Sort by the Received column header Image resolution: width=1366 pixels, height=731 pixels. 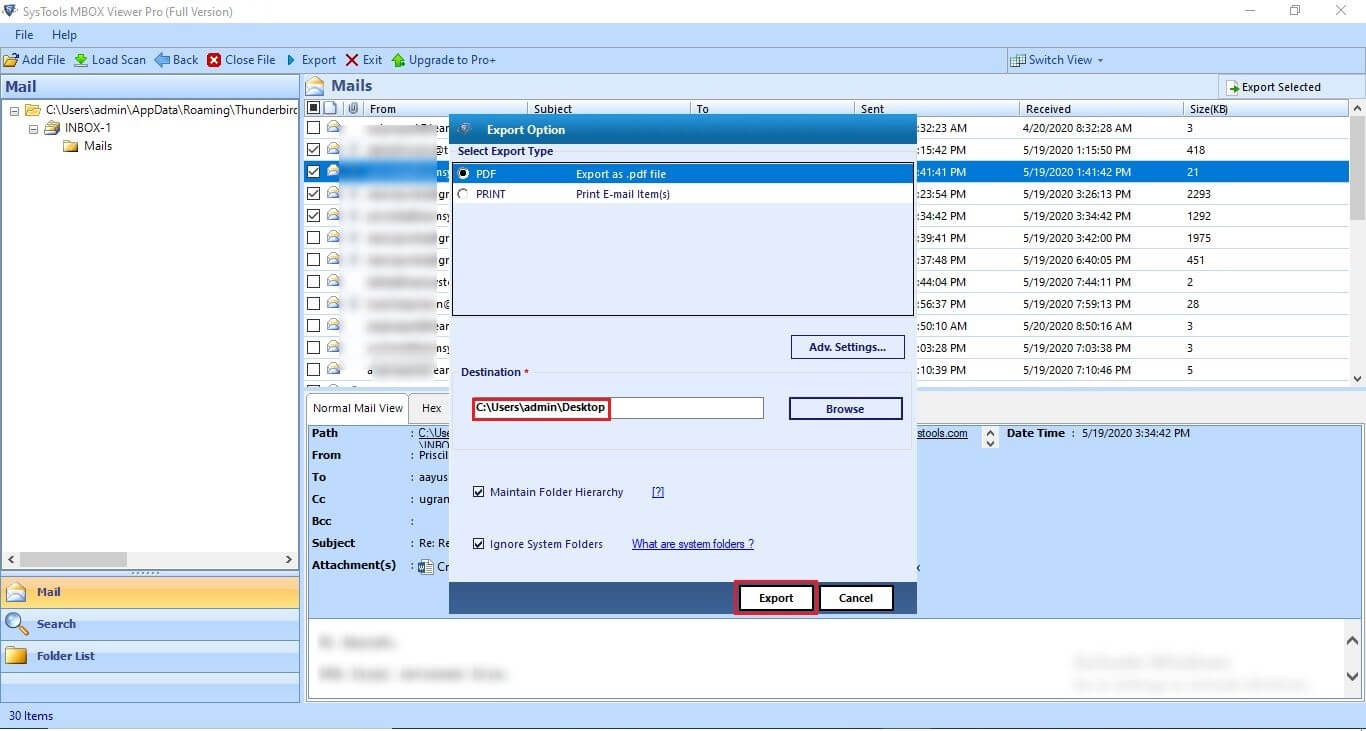1100,109
